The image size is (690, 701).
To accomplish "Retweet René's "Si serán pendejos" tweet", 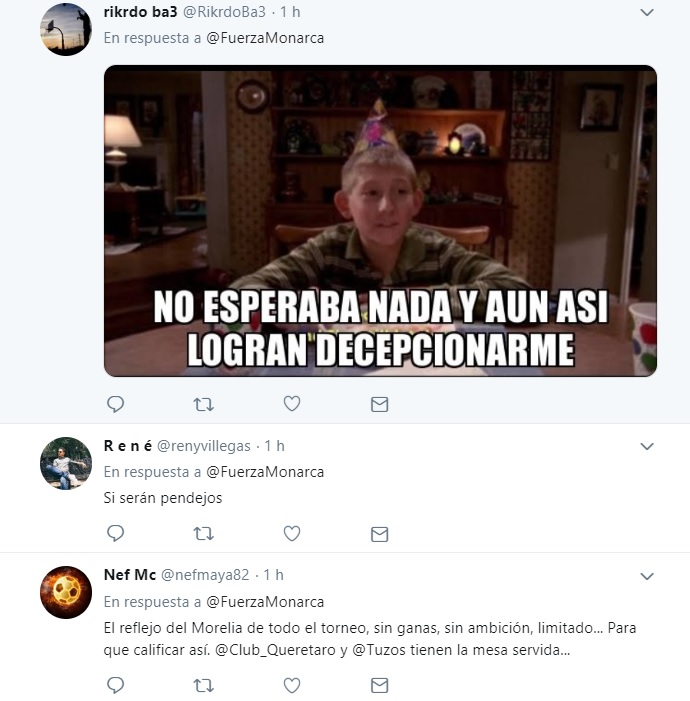I will (203, 534).
